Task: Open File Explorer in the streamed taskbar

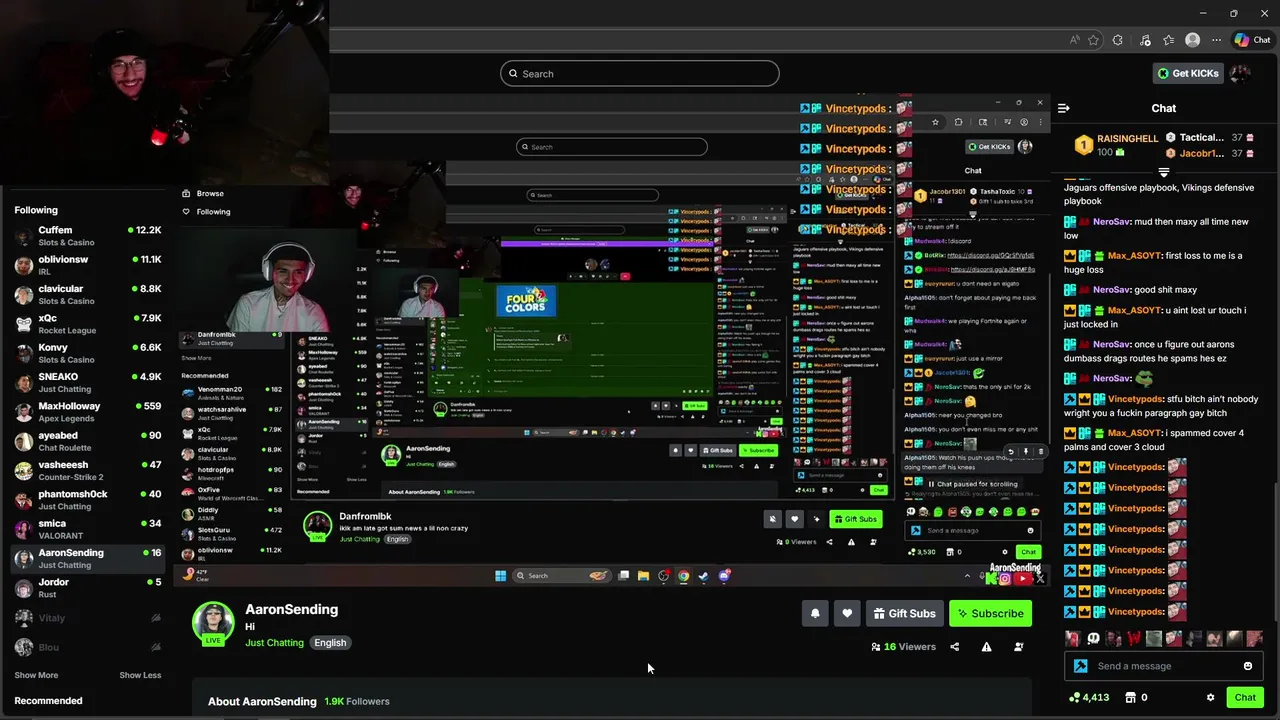Action: (643, 576)
